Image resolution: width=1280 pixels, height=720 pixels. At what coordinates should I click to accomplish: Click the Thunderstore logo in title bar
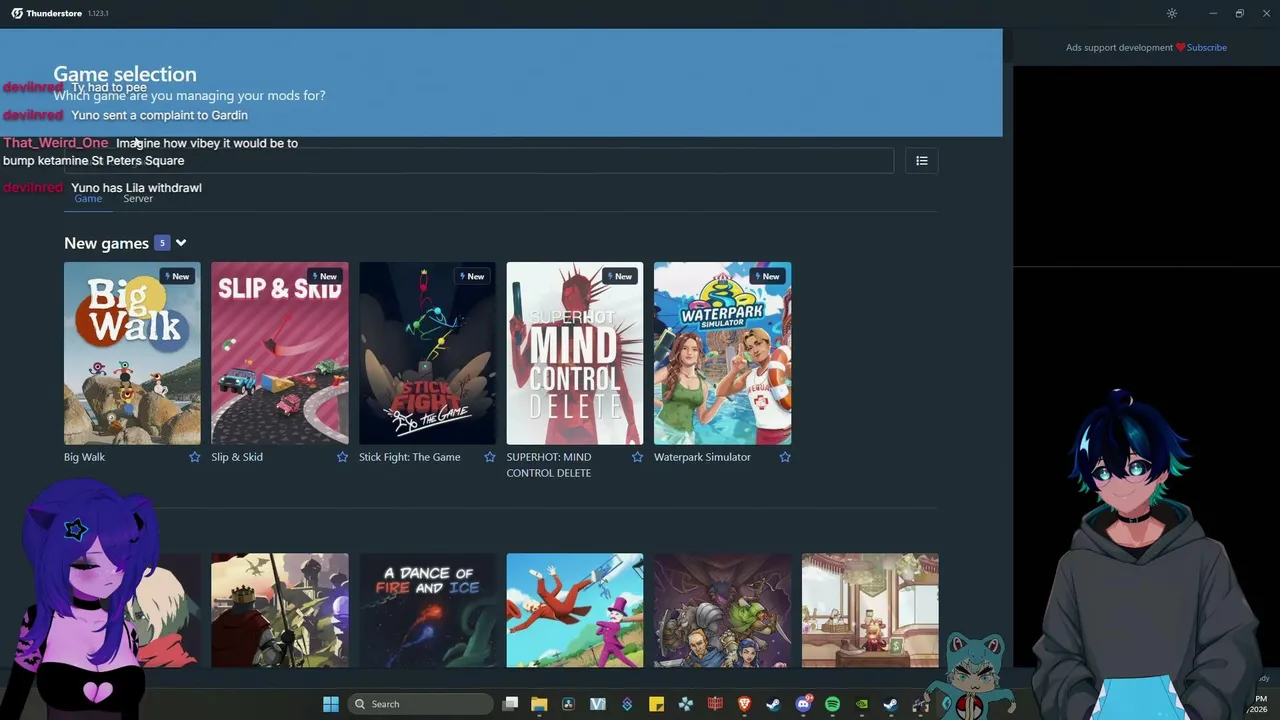point(18,13)
